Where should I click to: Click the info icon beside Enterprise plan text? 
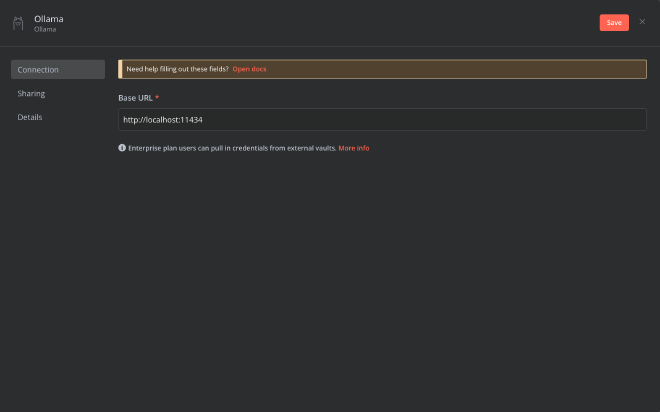point(122,148)
